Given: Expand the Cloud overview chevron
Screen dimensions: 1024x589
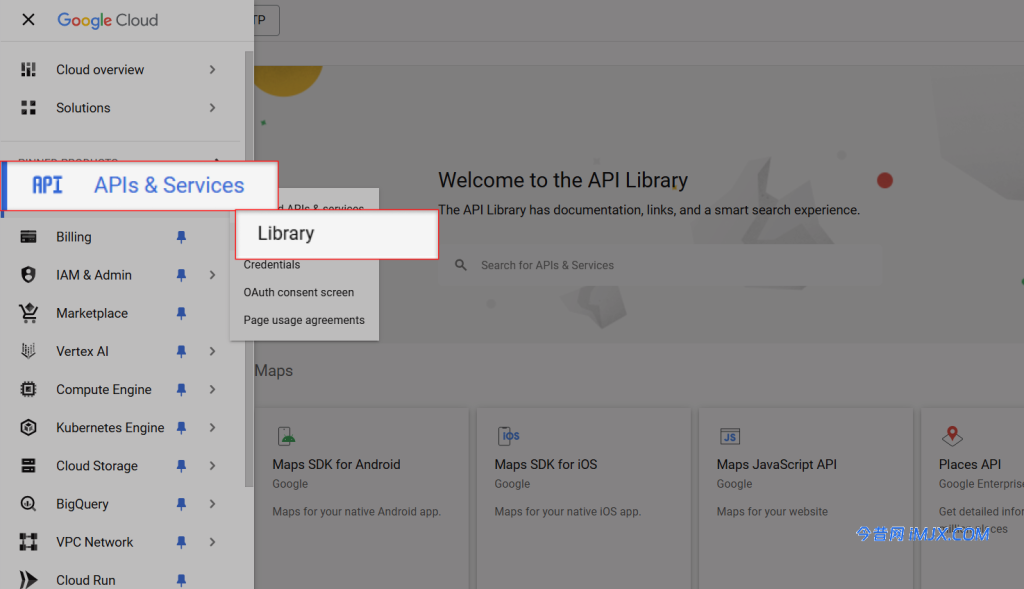Looking at the screenshot, I should 212,69.
